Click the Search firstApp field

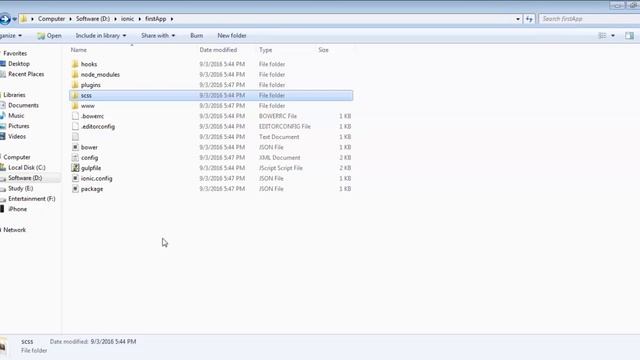click(589, 19)
